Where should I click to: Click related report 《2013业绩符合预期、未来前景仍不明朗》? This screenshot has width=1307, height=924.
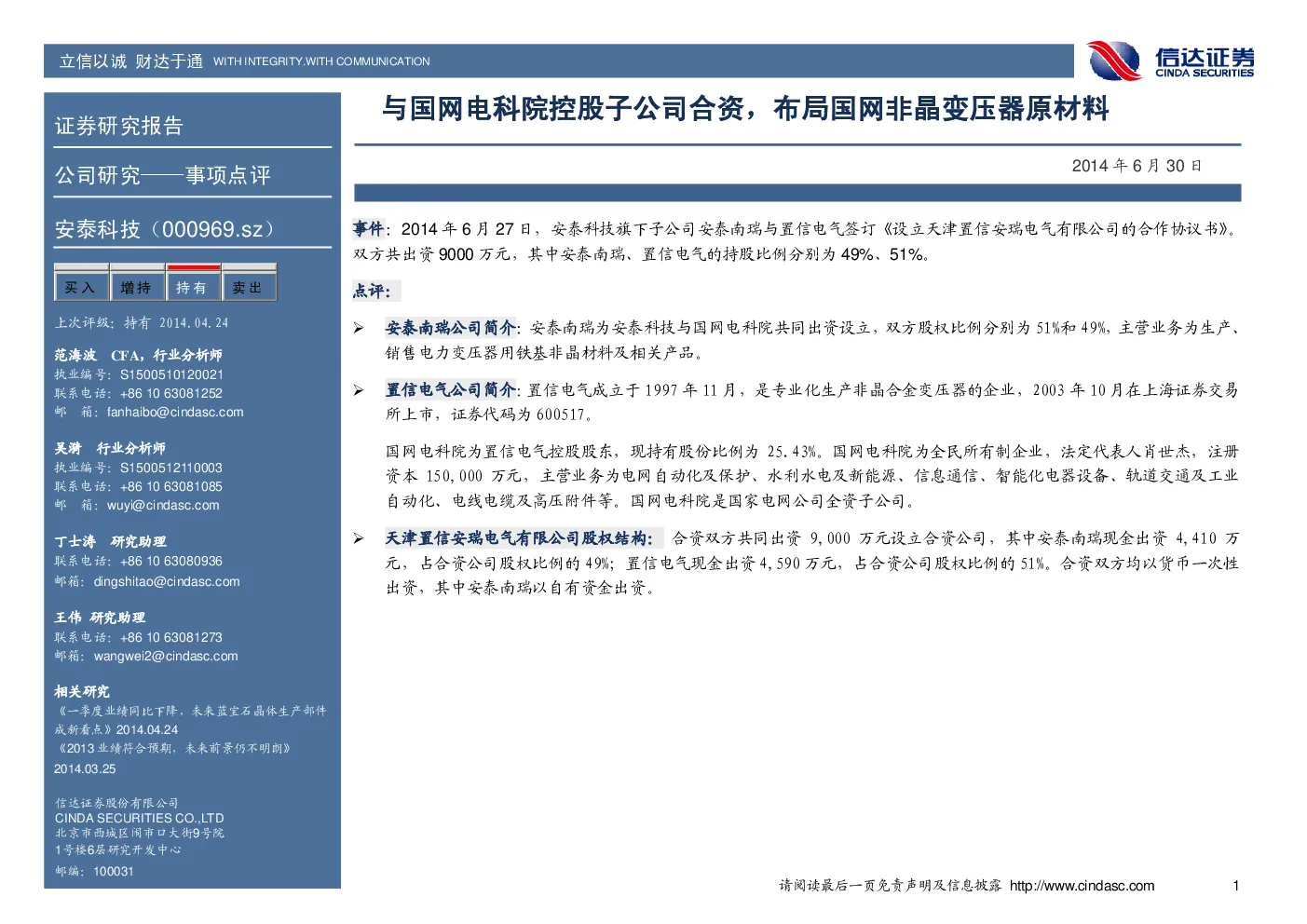175,748
